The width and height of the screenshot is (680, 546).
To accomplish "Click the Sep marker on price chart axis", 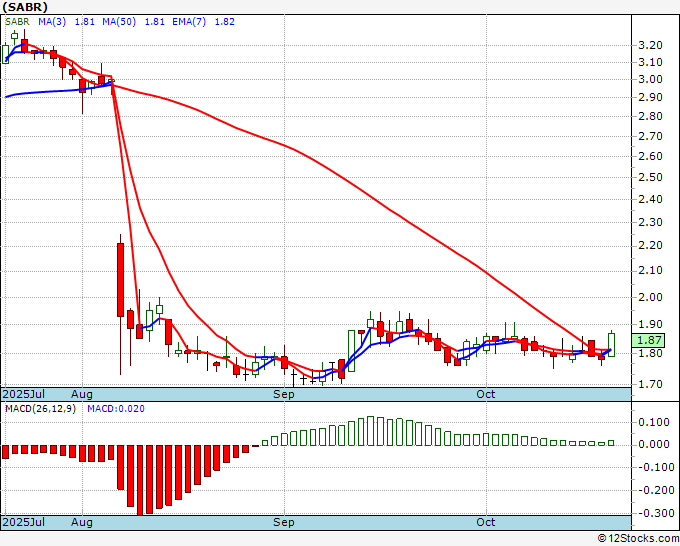I will 285,394.
